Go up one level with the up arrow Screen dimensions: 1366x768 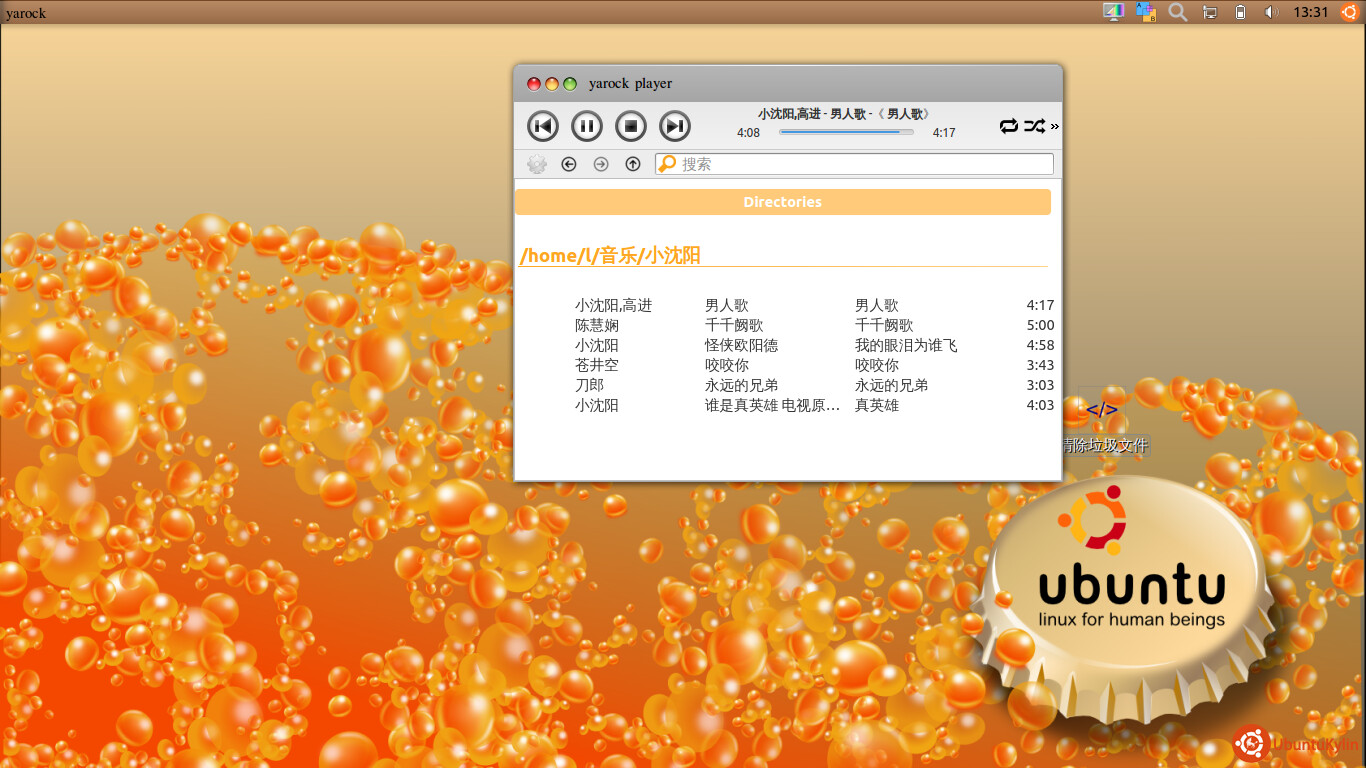click(633, 164)
